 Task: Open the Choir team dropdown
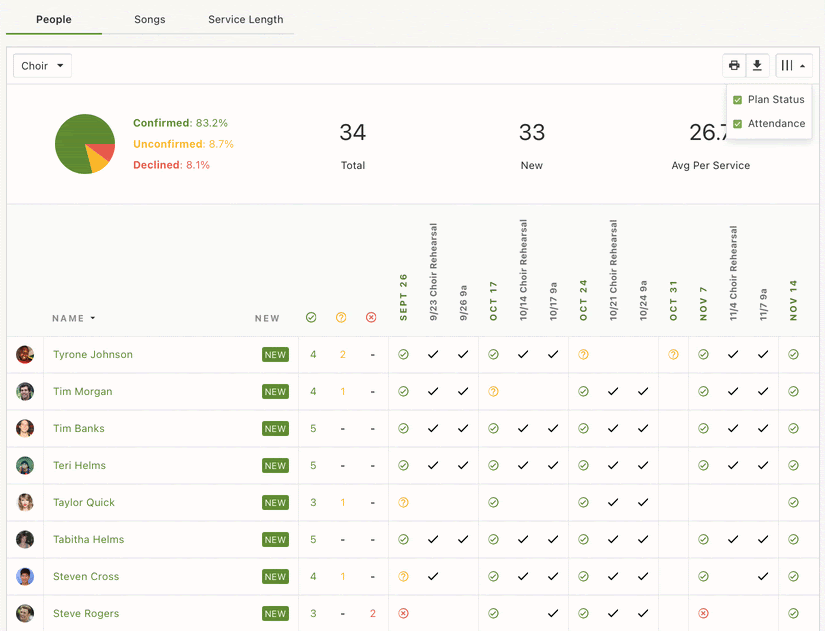43,66
